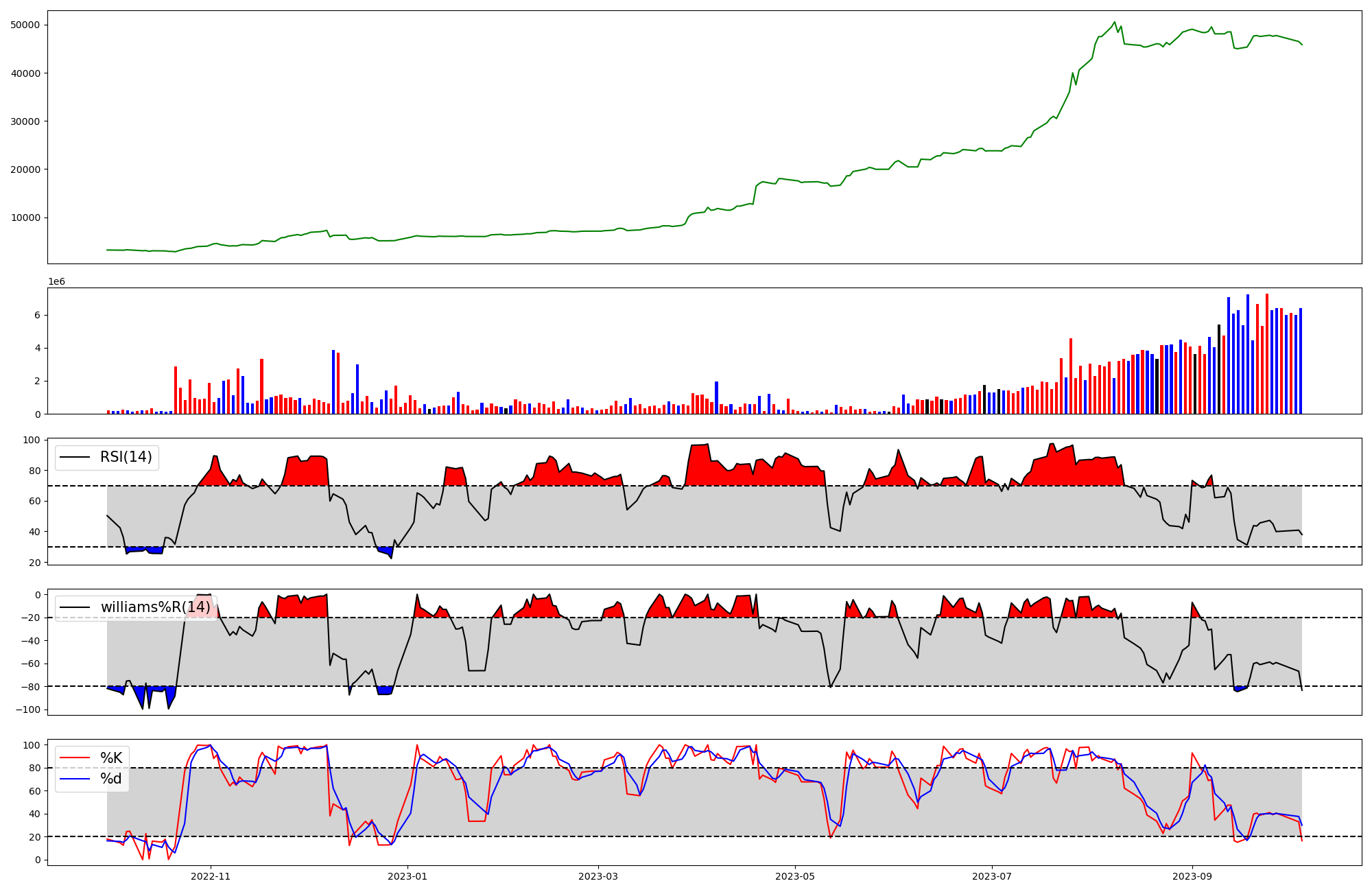Screen dimensions: 1372x892
Task: Click the 1e6 volume scale label
Action: [56, 282]
